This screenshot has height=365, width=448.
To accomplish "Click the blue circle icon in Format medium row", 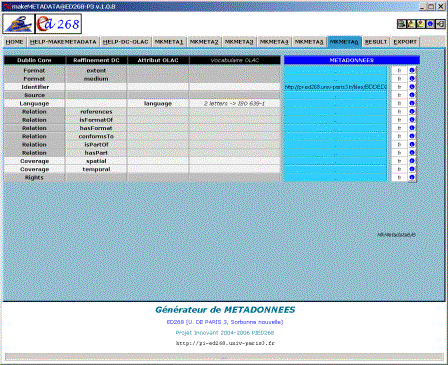I will 412,79.
